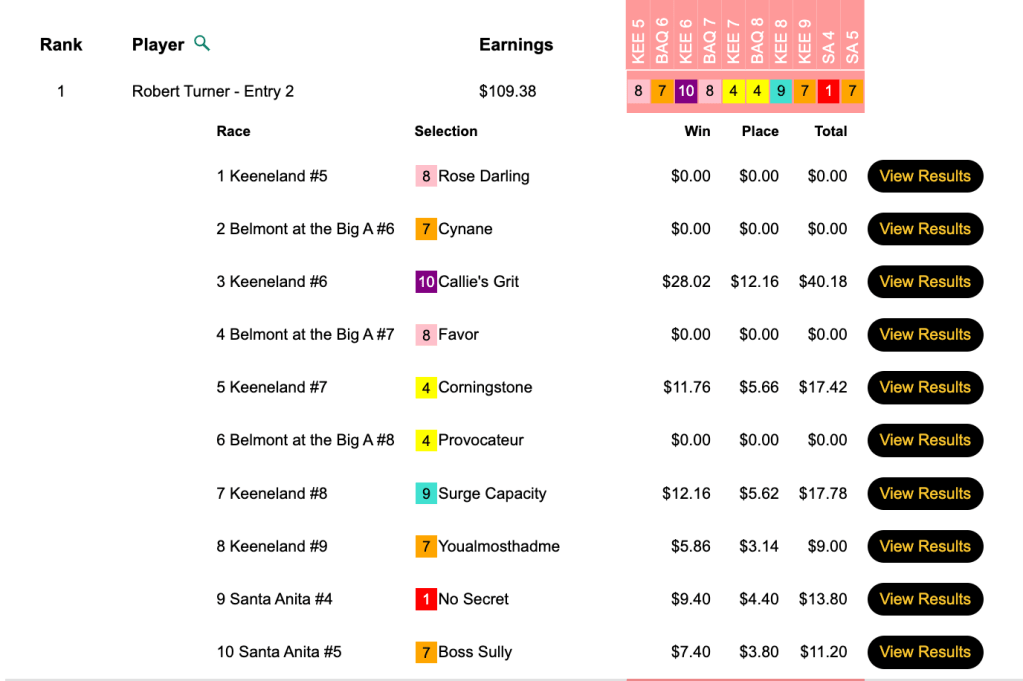Click the orange 7 badge beside Cynane
Image resolution: width=1023 pixels, height=681 pixels.
click(x=426, y=229)
